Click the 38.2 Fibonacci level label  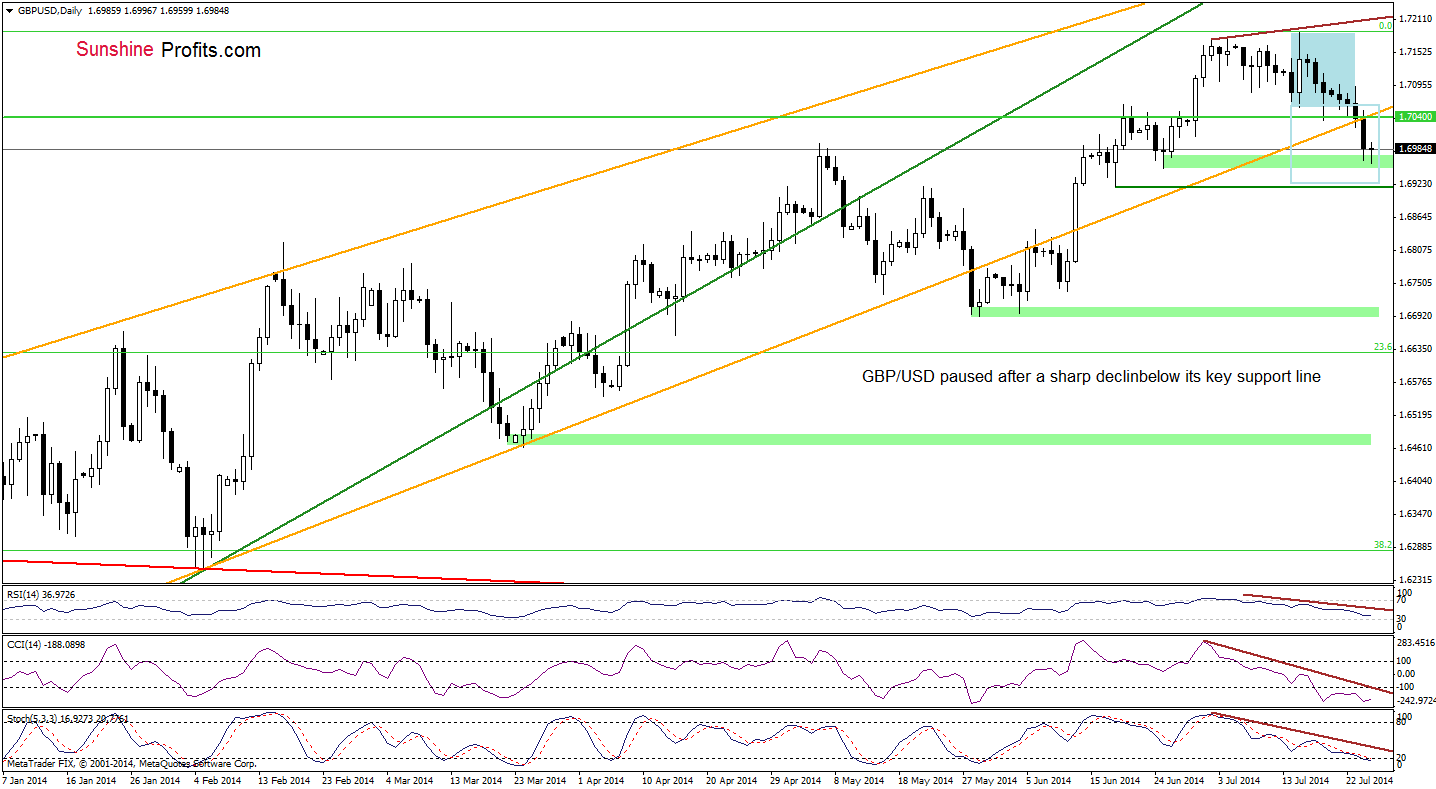pos(1383,545)
